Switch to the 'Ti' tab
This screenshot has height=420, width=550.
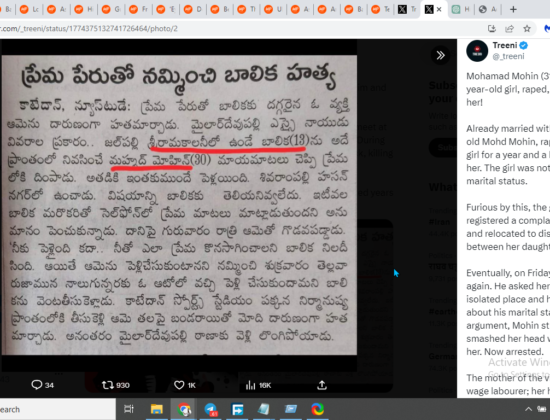(x=247, y=9)
